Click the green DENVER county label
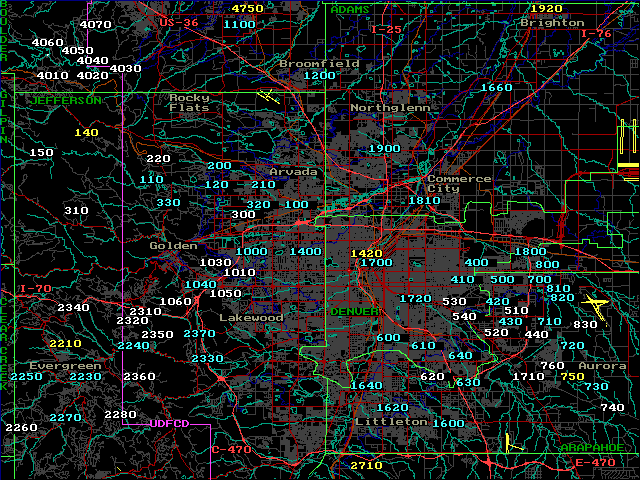 pos(354,311)
